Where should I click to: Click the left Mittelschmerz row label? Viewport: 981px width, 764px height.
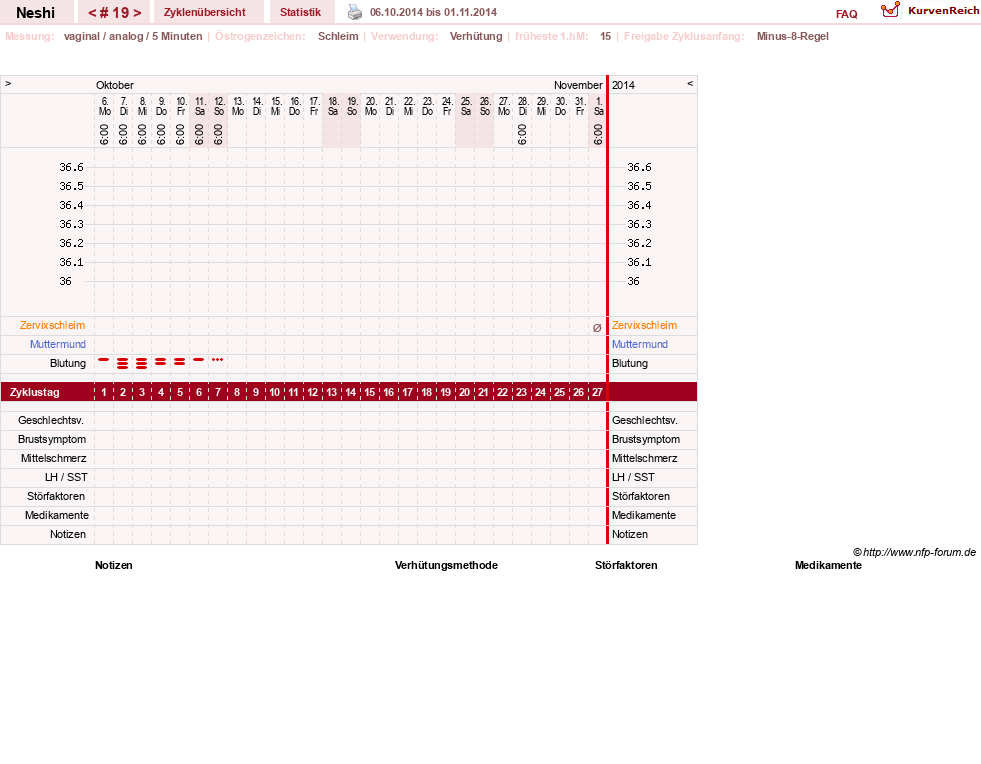click(53, 459)
